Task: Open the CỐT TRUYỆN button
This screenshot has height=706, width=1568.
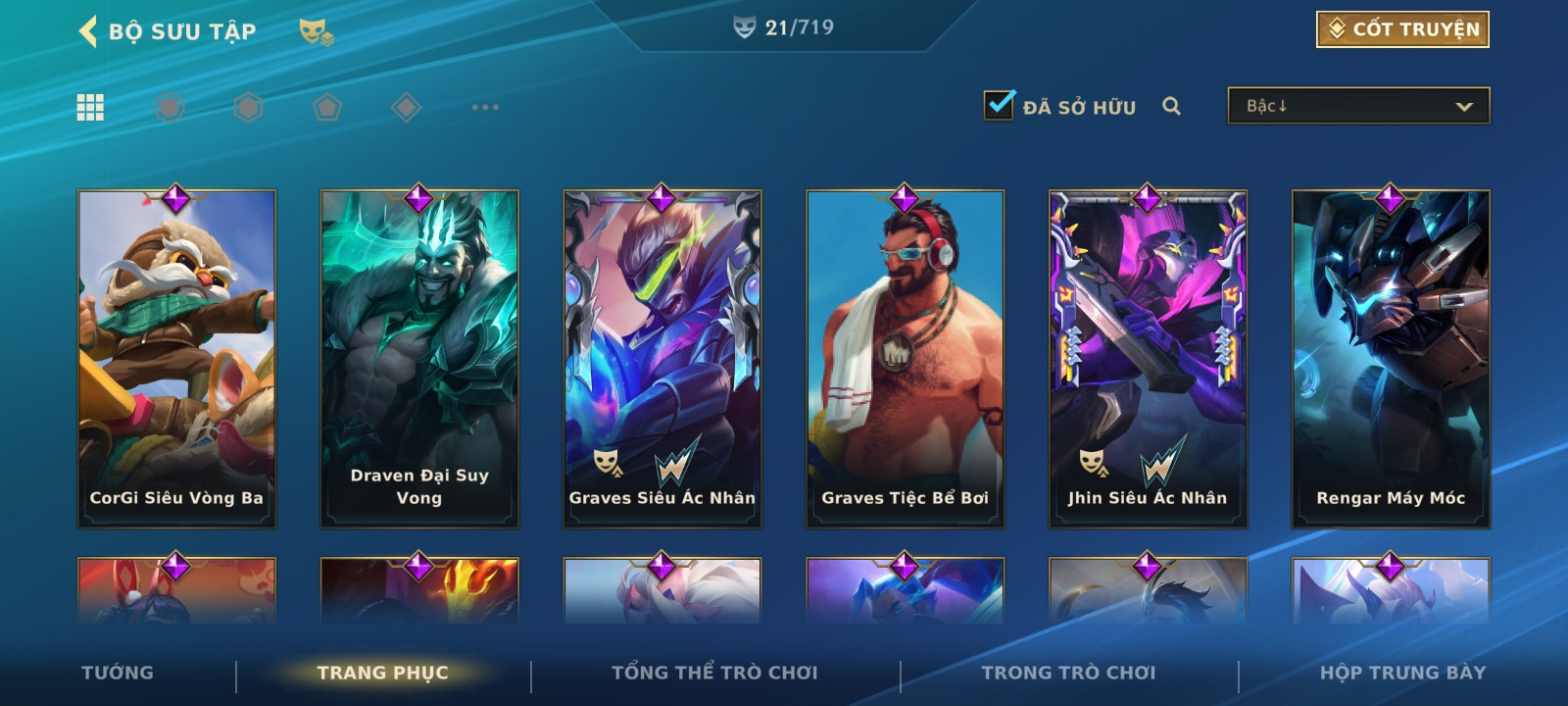Action: click(x=1402, y=29)
